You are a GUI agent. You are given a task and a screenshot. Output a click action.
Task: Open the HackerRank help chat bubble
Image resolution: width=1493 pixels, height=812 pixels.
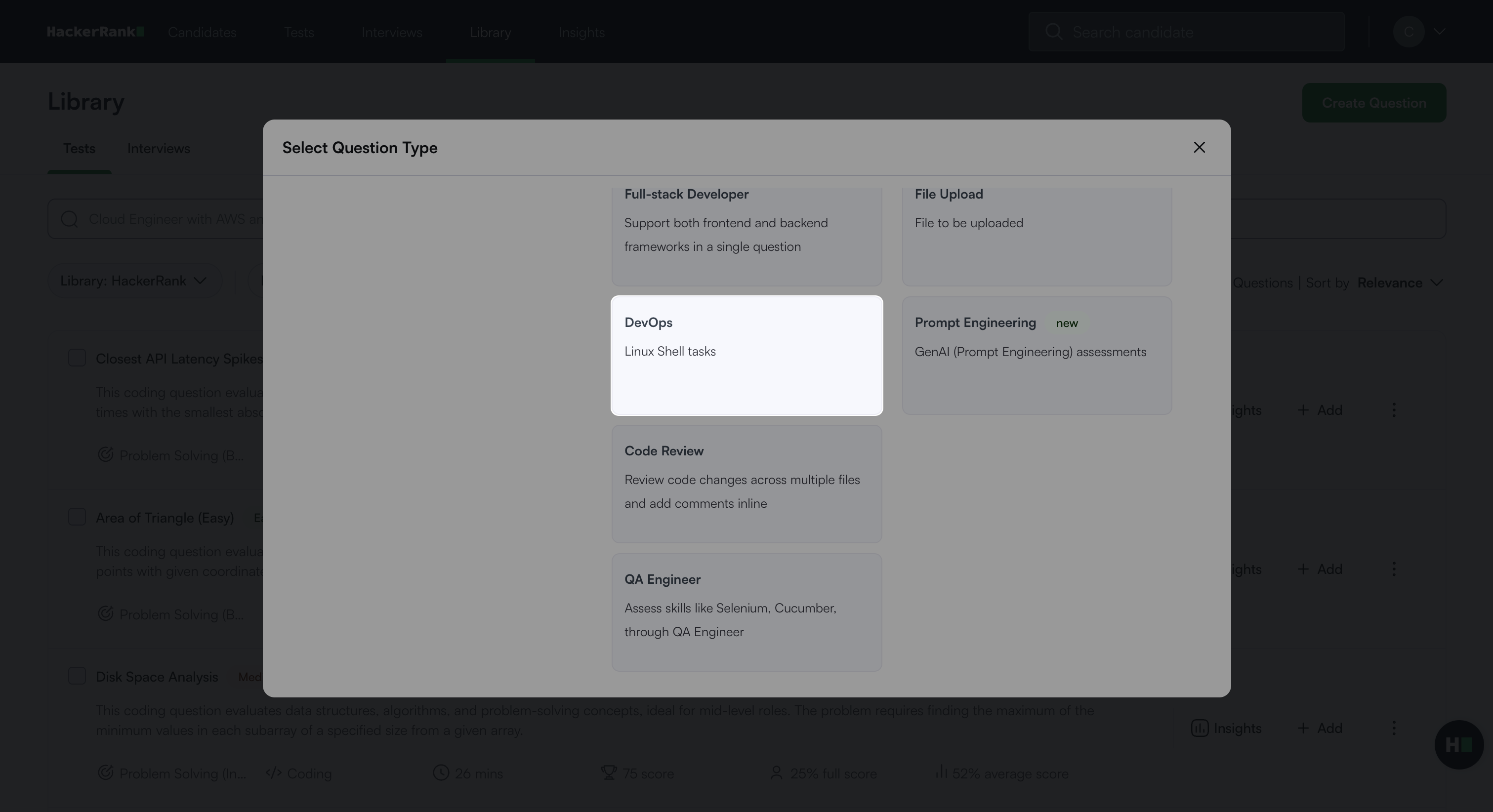tap(1458, 745)
